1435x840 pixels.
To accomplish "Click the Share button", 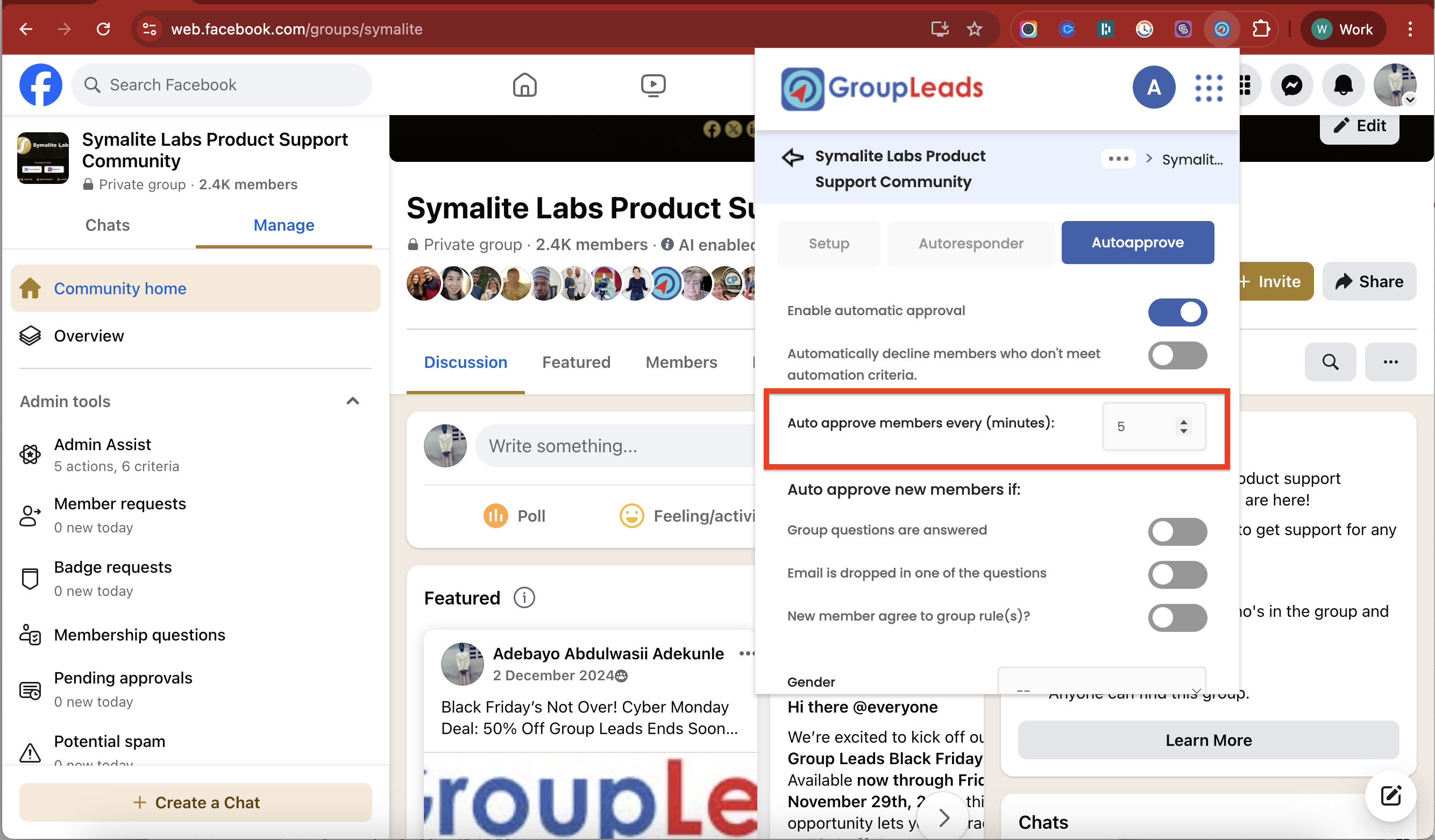I will pyautogui.click(x=1369, y=281).
